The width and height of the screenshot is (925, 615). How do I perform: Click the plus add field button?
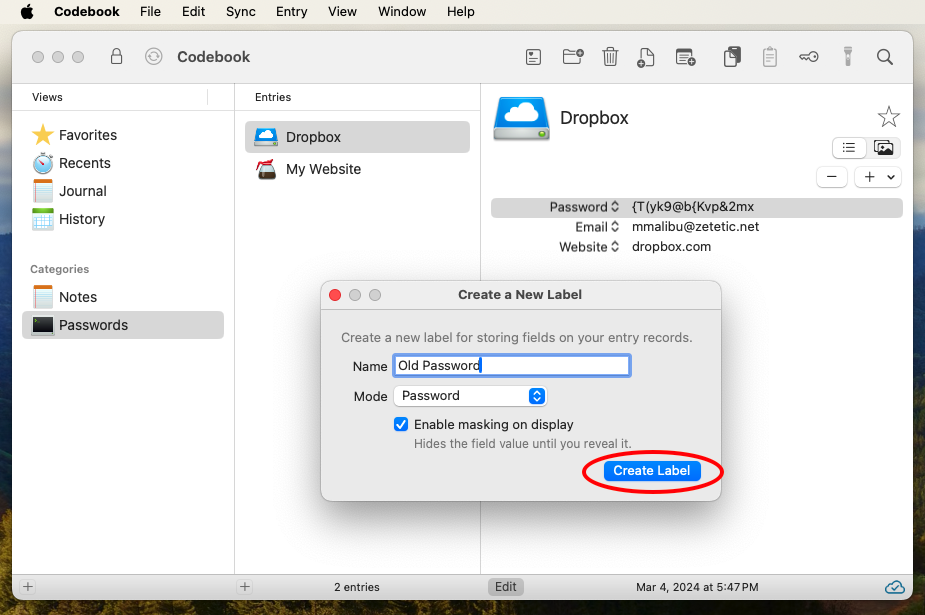[869, 177]
